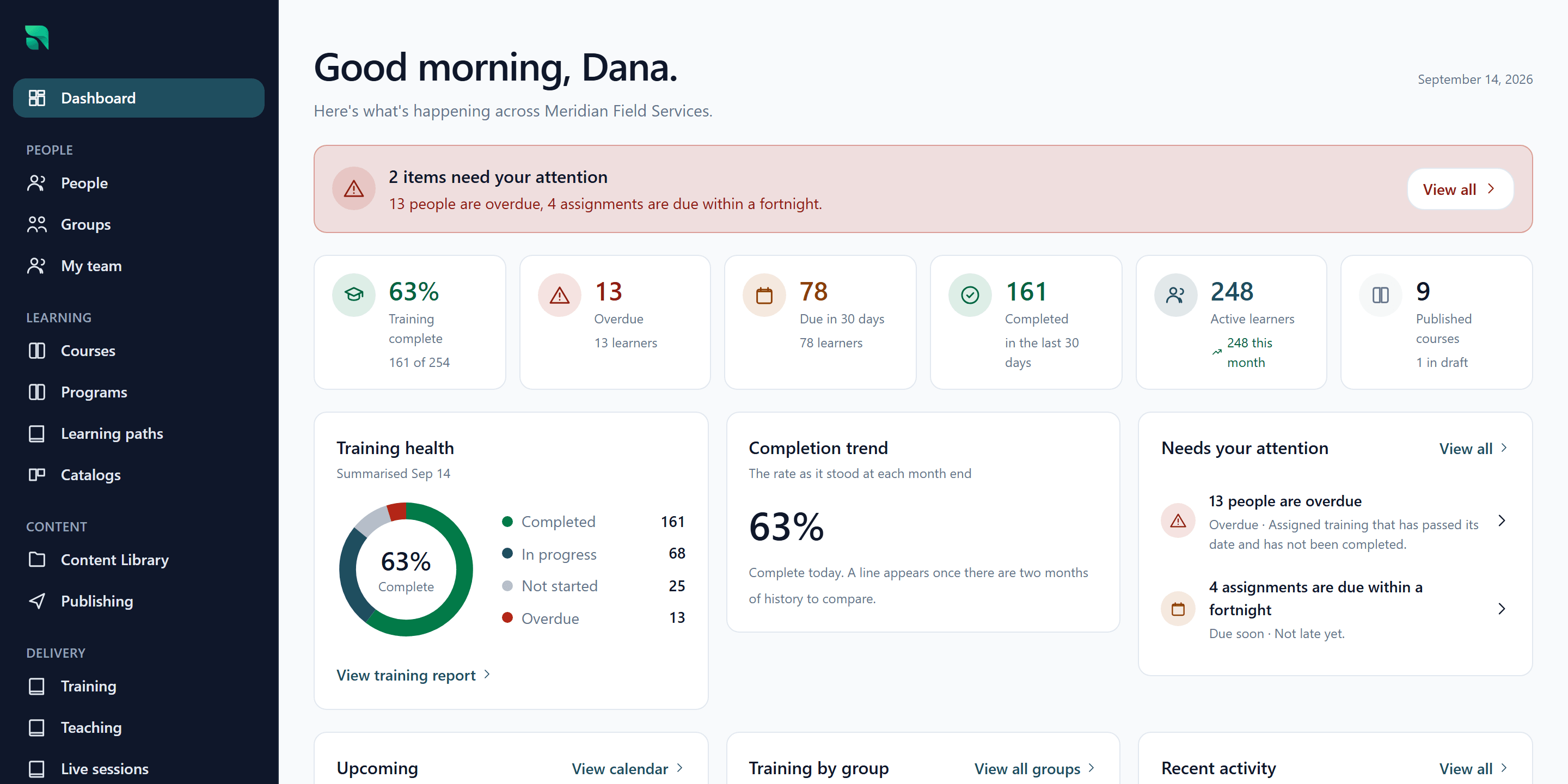Open View all groups link
This screenshot has height=784, width=1568.
[x=1035, y=769]
